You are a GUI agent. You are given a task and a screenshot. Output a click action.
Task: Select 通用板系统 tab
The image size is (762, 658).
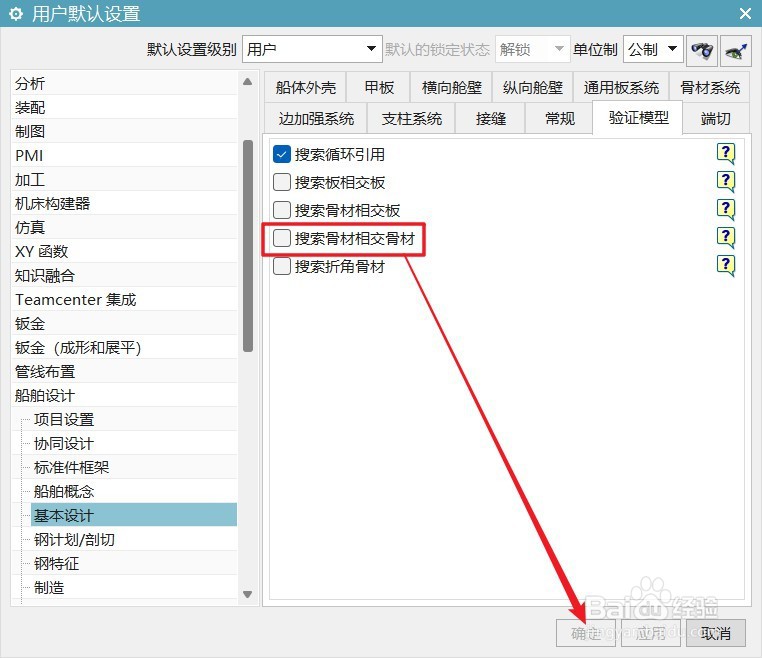pos(621,87)
